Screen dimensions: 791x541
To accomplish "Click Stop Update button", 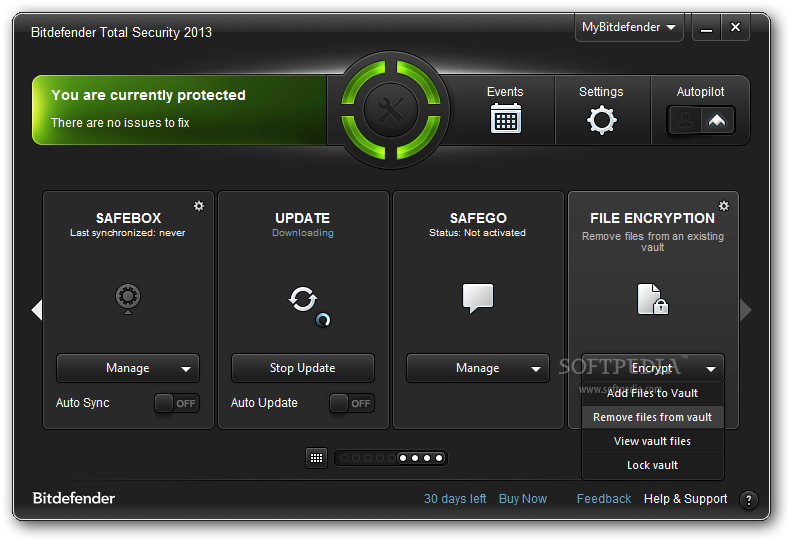I will [x=303, y=368].
